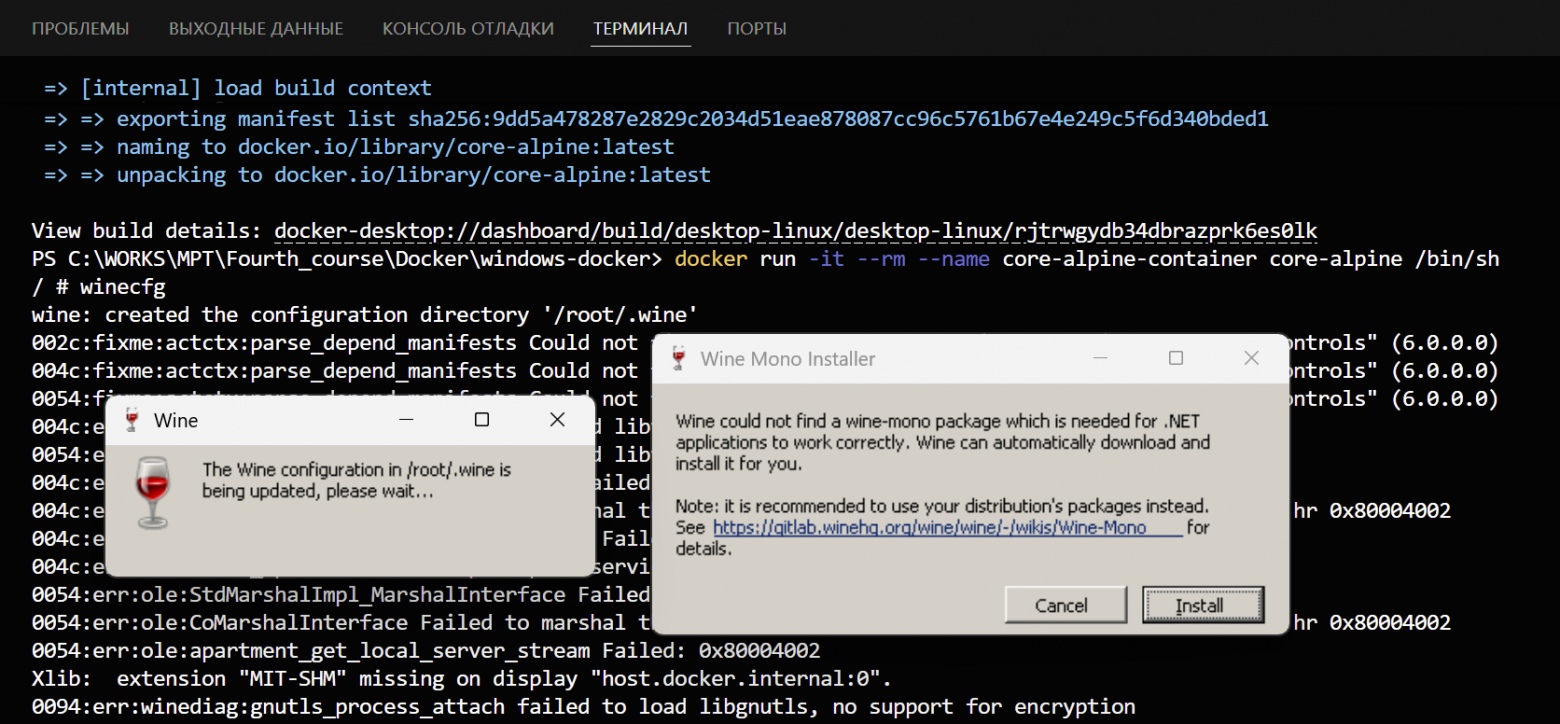The height and width of the screenshot is (724, 1560).
Task: Click the 'docker run -it --rm' command
Action: click(1087, 259)
